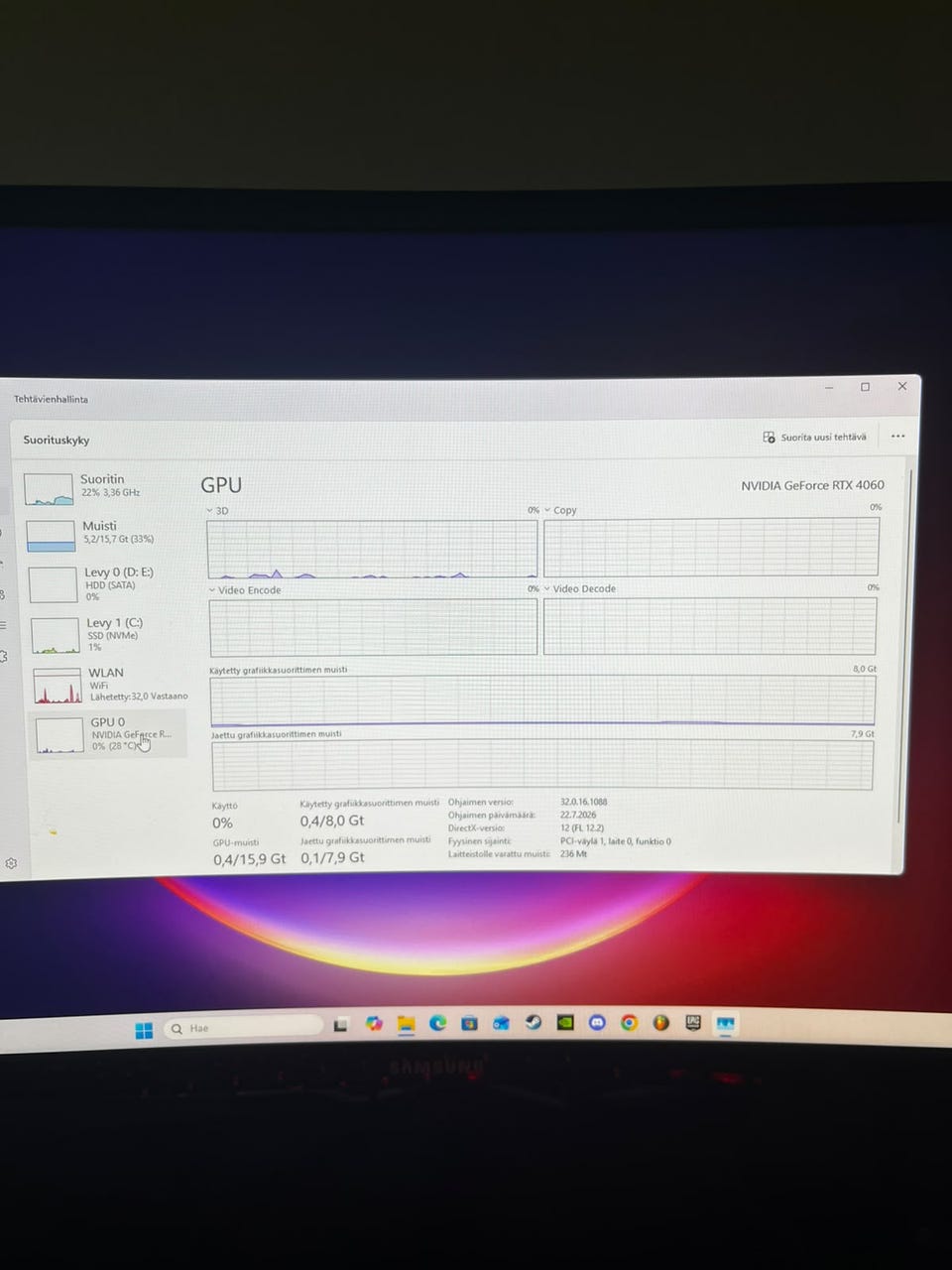Viewport: 952px width, 1270px height.
Task: Minimize the Tehtävienhallinta window
Action: [829, 387]
